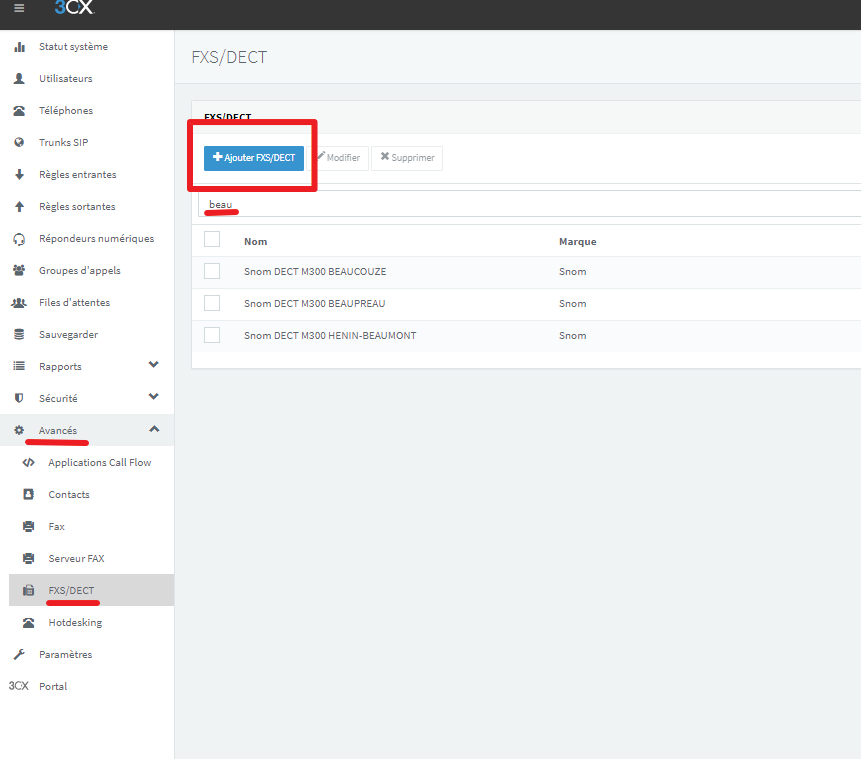Click the Paramètres wrench icon
Image resolution: width=861 pixels, height=759 pixels.
click(19, 654)
